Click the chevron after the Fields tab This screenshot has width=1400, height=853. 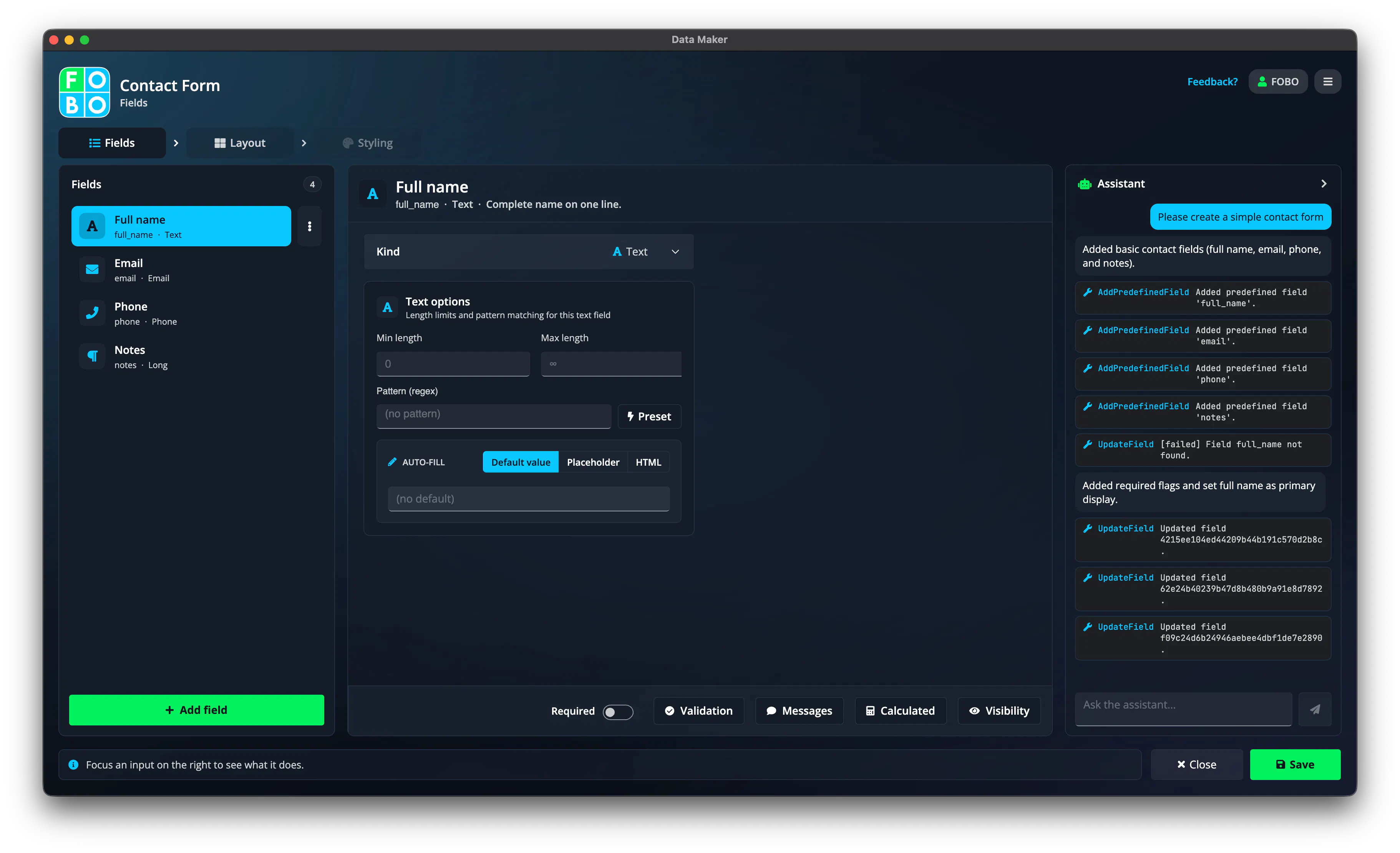[x=176, y=143]
